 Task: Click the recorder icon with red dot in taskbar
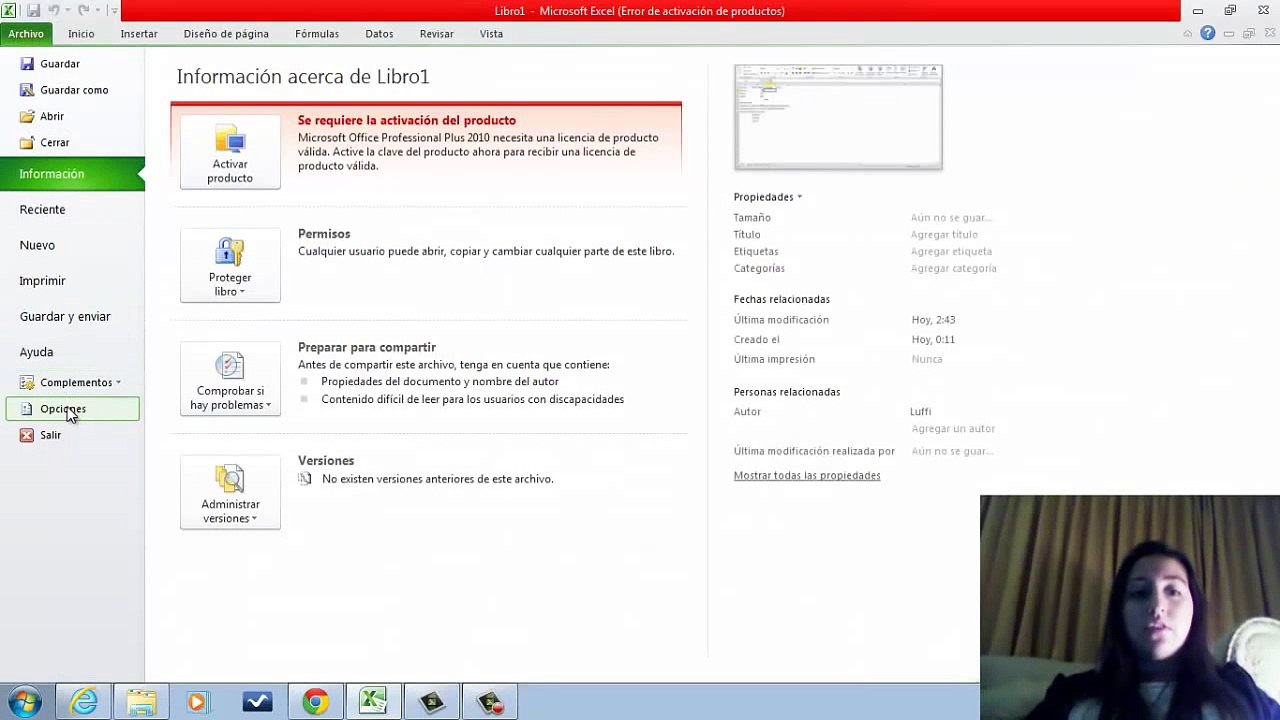(x=490, y=702)
